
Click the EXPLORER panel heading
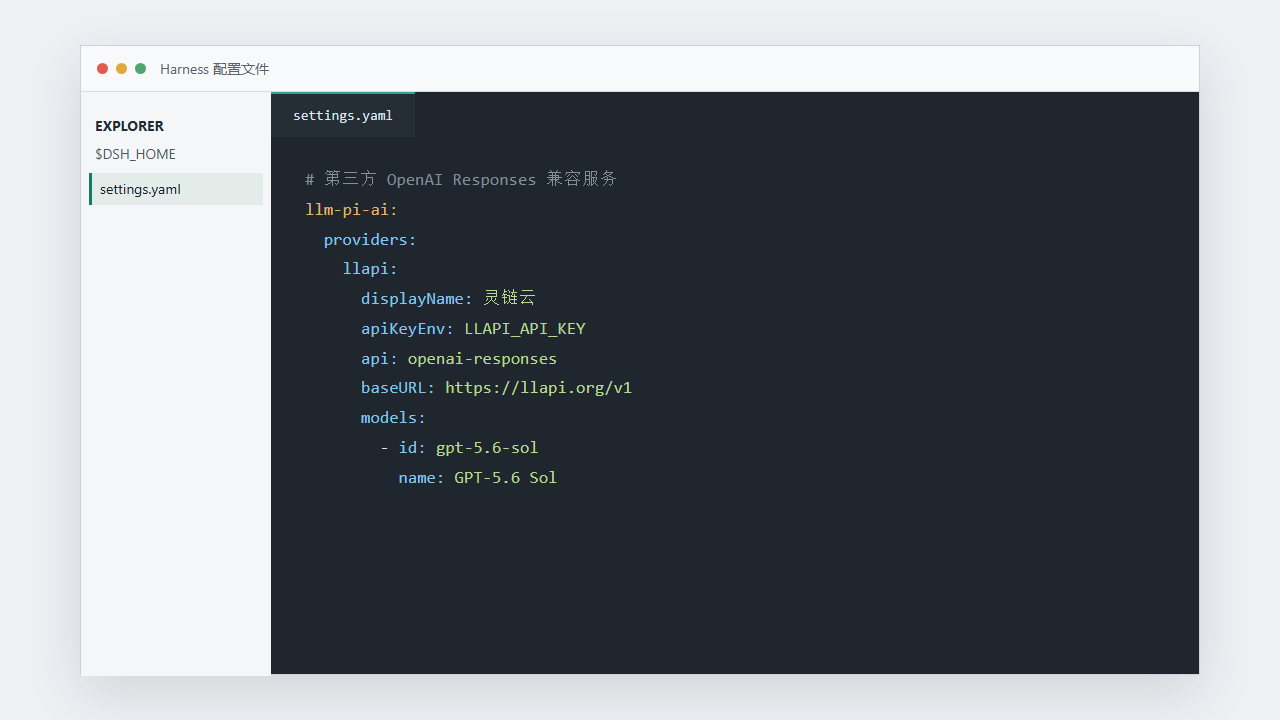pos(129,126)
